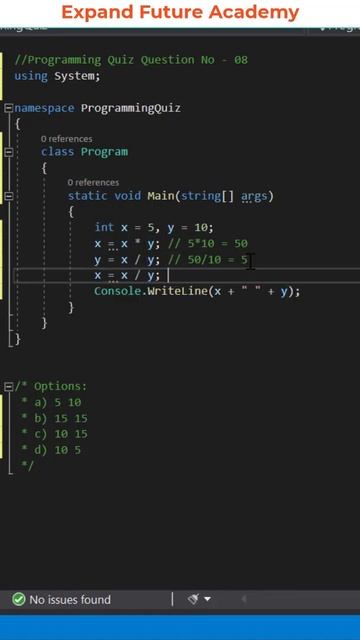Click option 'd) 10 5'
This screenshot has height=640, width=360.
coord(58,450)
